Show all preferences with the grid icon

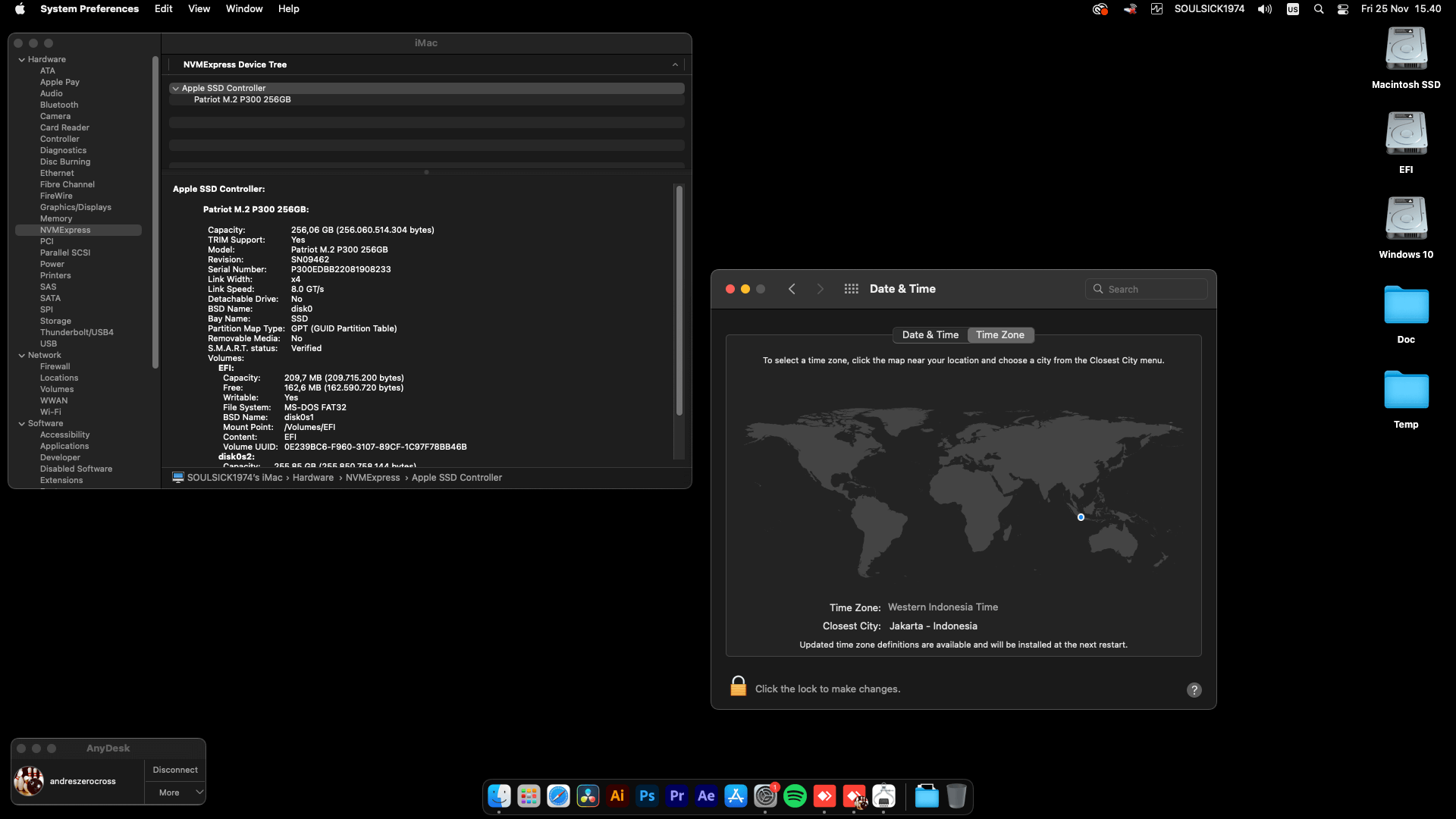pos(852,289)
